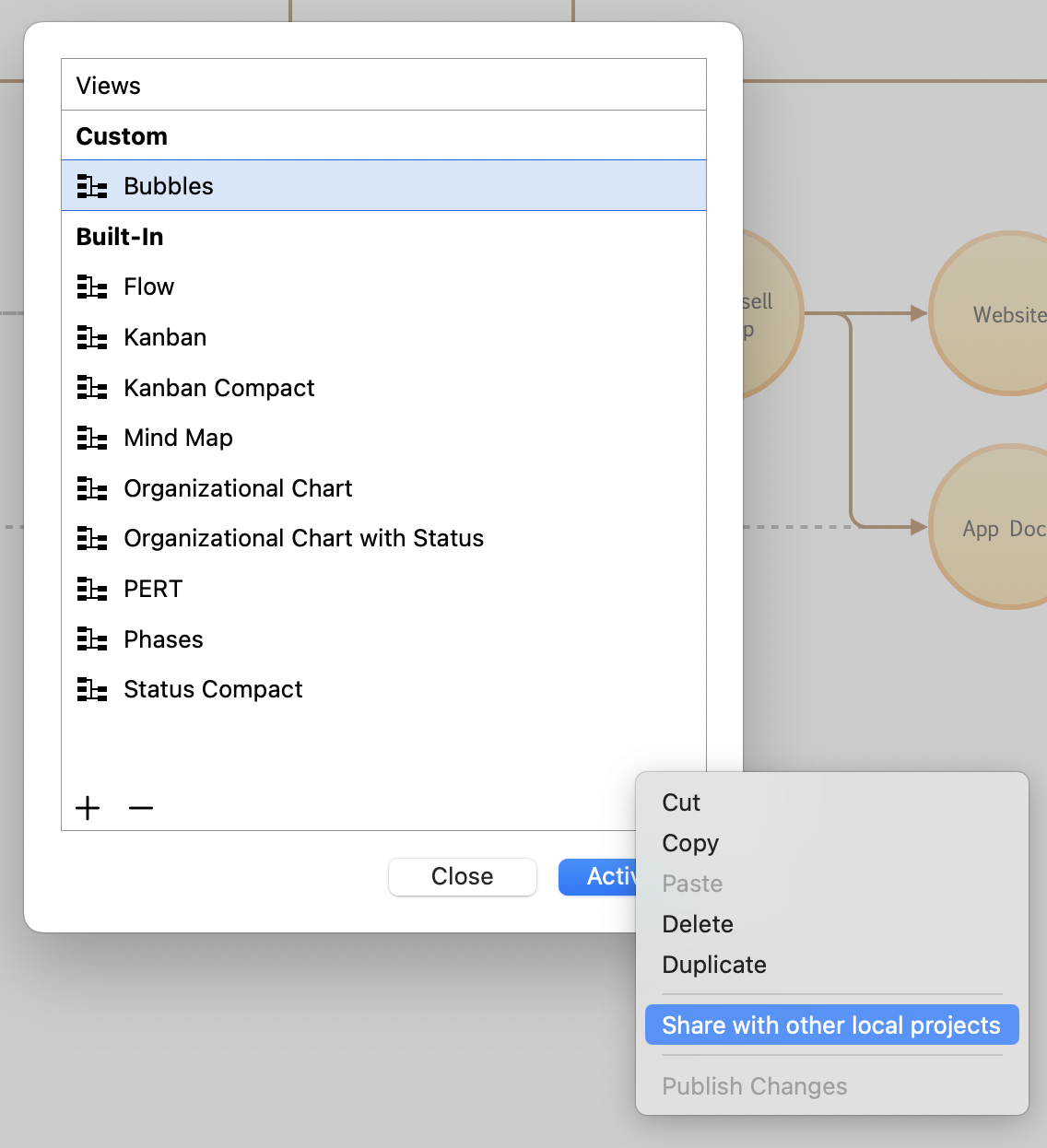
Task: Add a new view with plus button
Action: pyautogui.click(x=88, y=808)
